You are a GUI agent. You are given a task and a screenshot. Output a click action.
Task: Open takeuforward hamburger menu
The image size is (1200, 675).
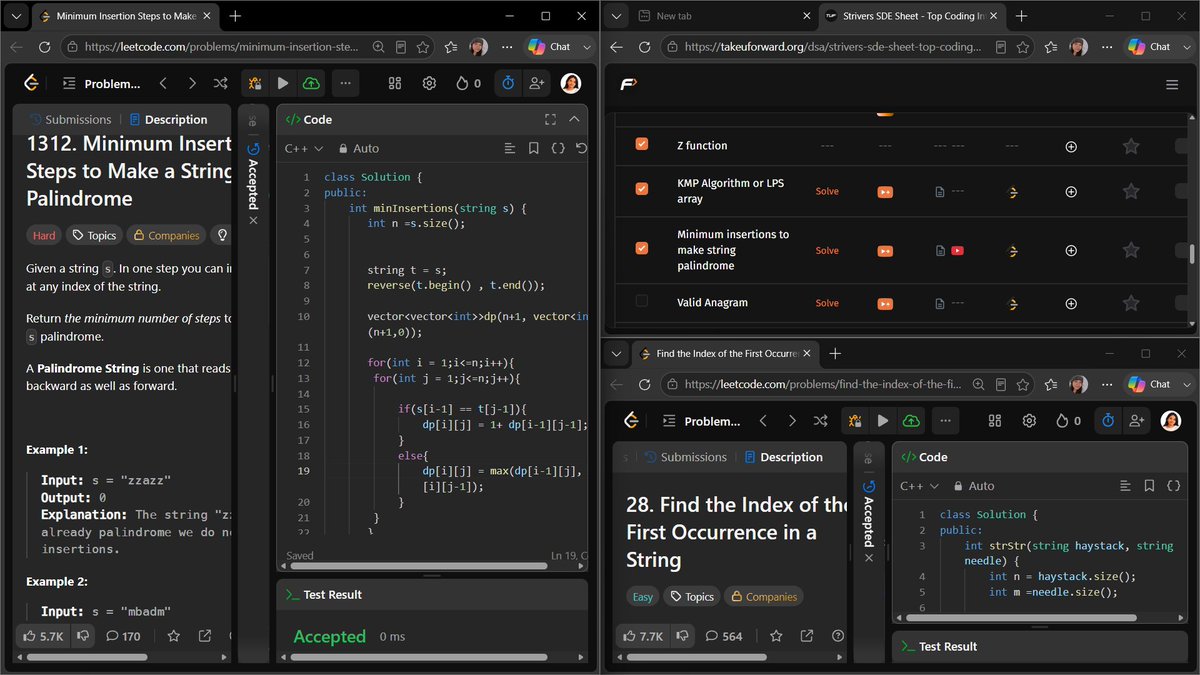pos(1172,85)
